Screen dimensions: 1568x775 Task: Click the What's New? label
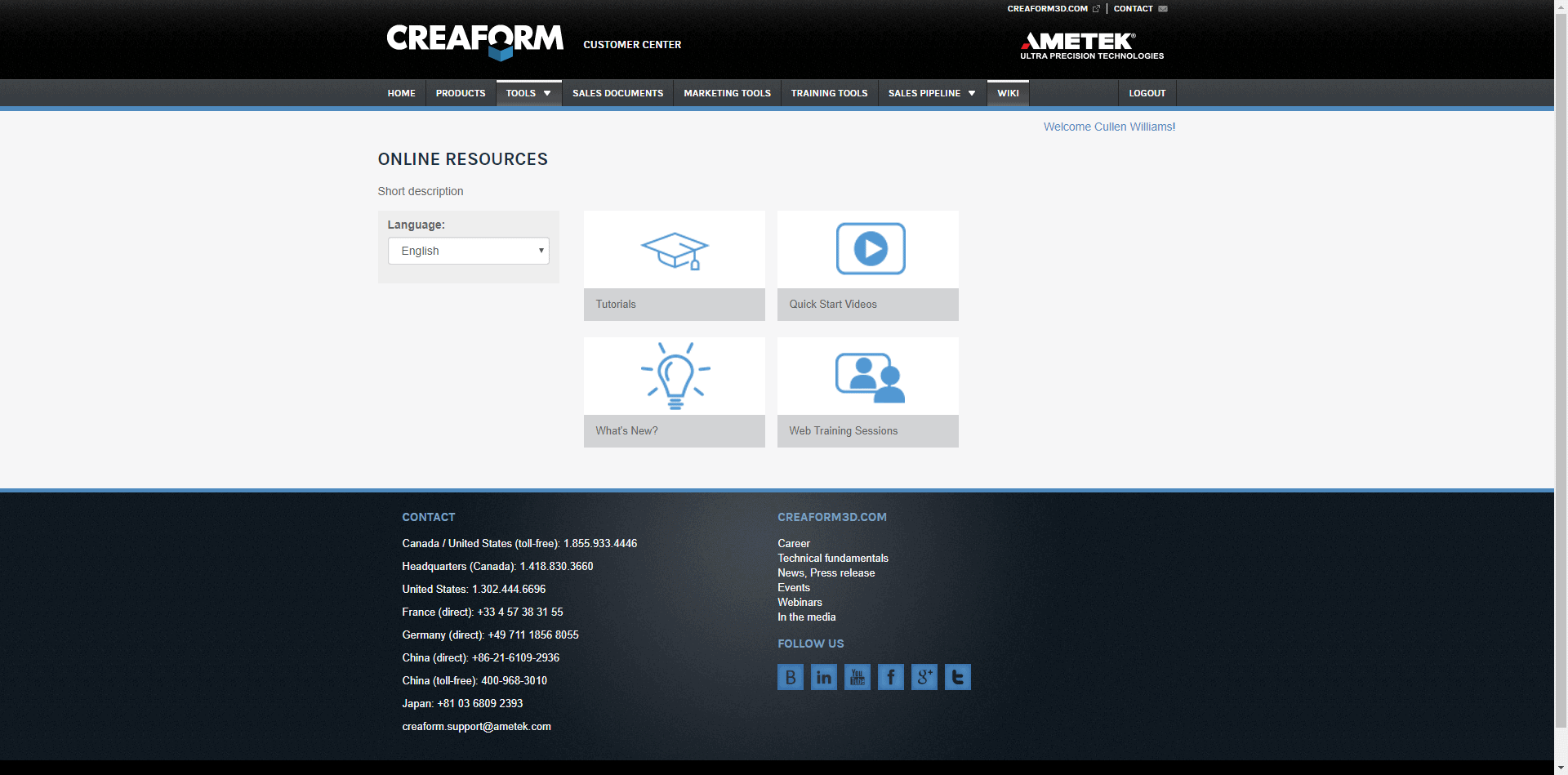626,430
